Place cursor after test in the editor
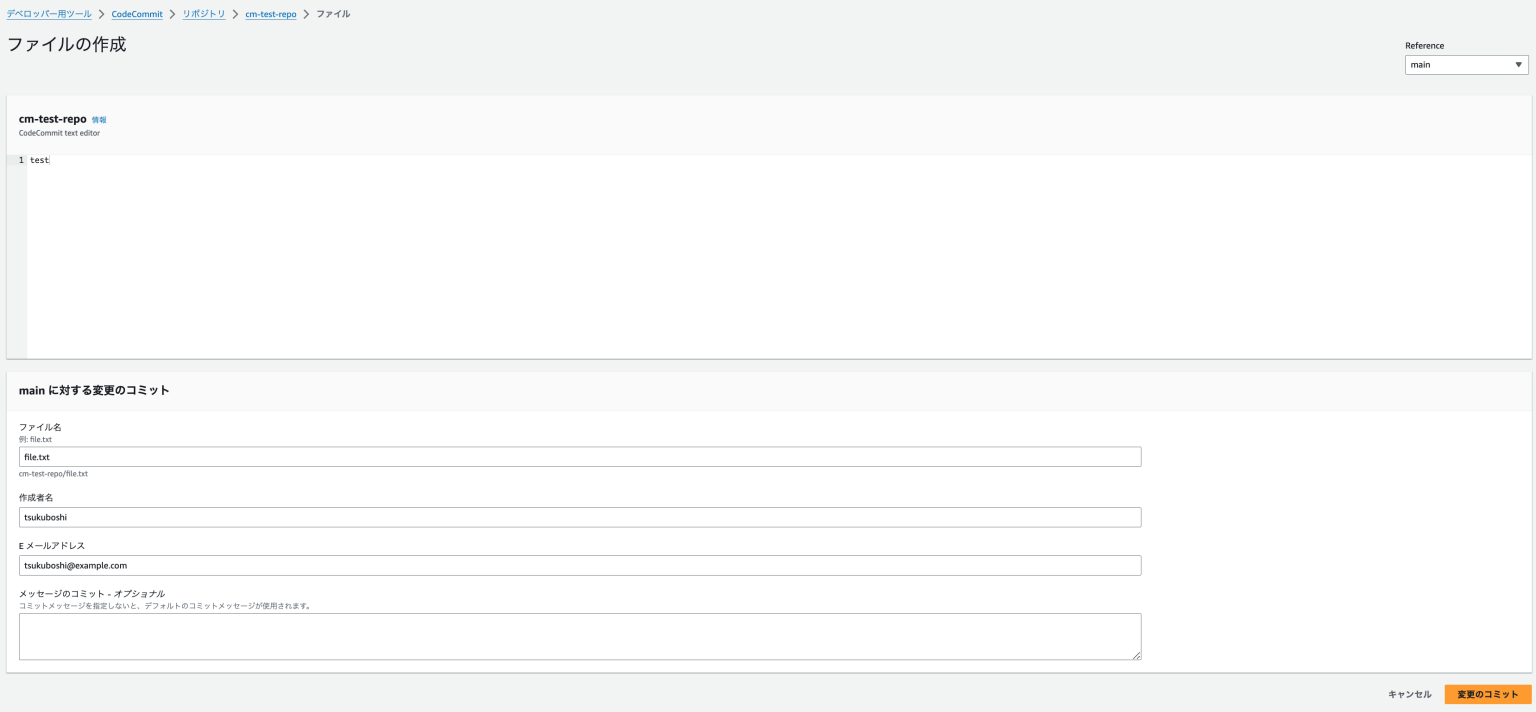 (x=48, y=160)
